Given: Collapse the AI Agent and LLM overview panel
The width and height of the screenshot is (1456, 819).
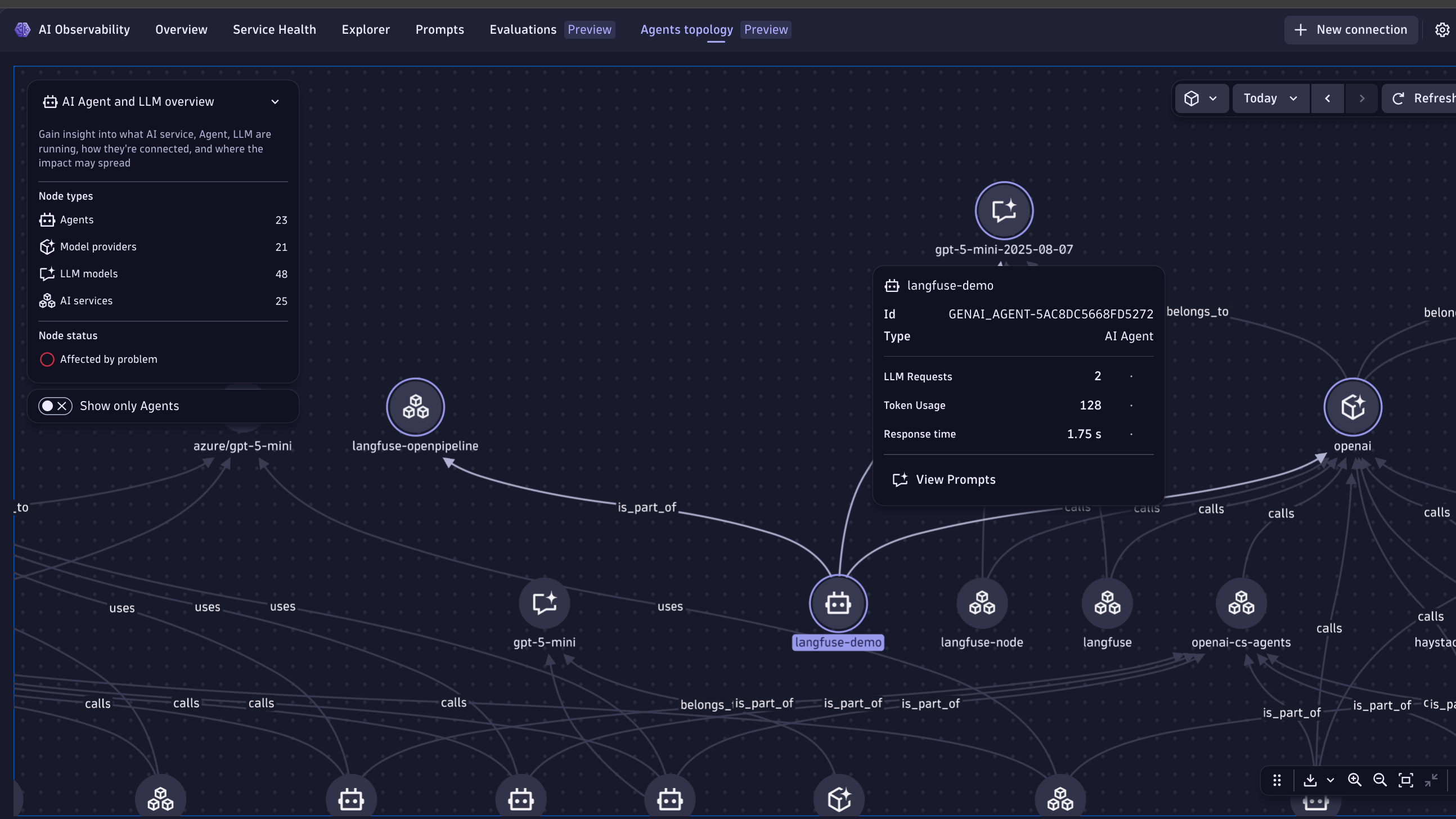Looking at the screenshot, I should (275, 102).
